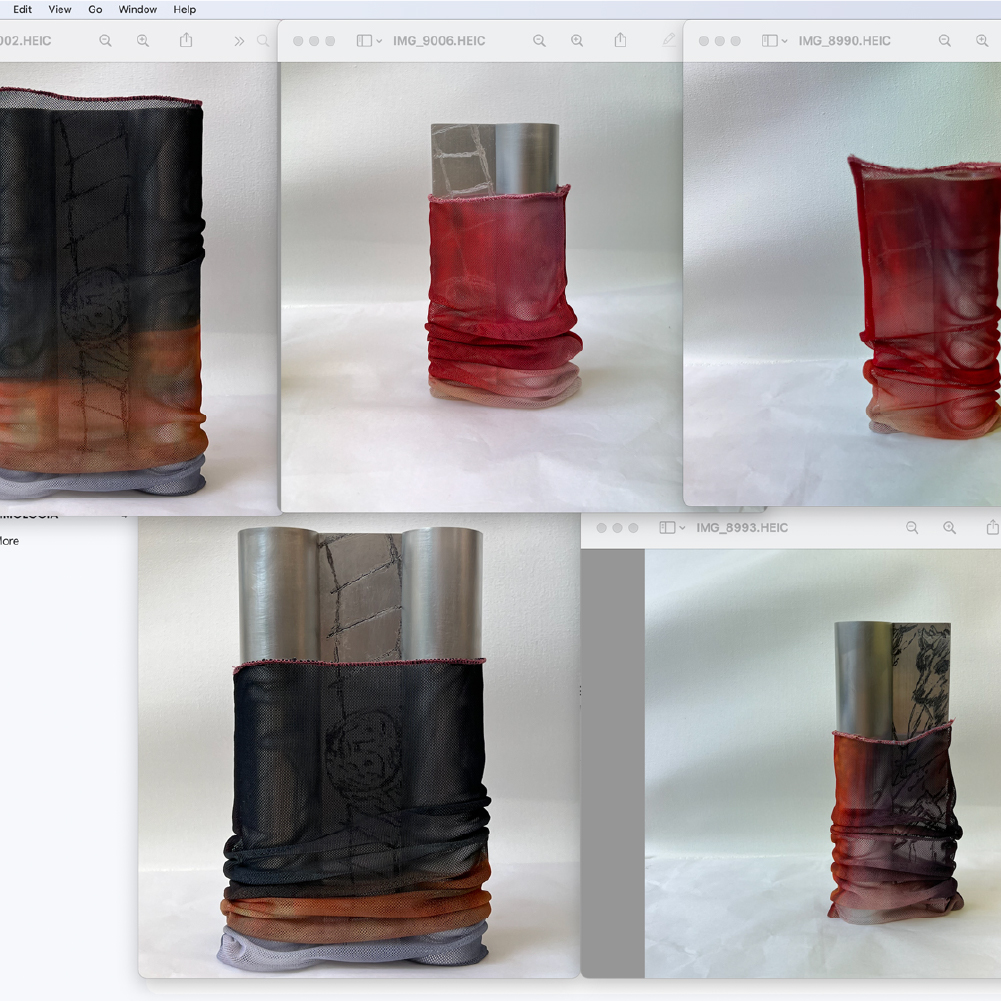Image resolution: width=1001 pixels, height=1001 pixels.
Task: Toggle the sidebar in IMG_9006.HEIC window
Action: pos(364,41)
